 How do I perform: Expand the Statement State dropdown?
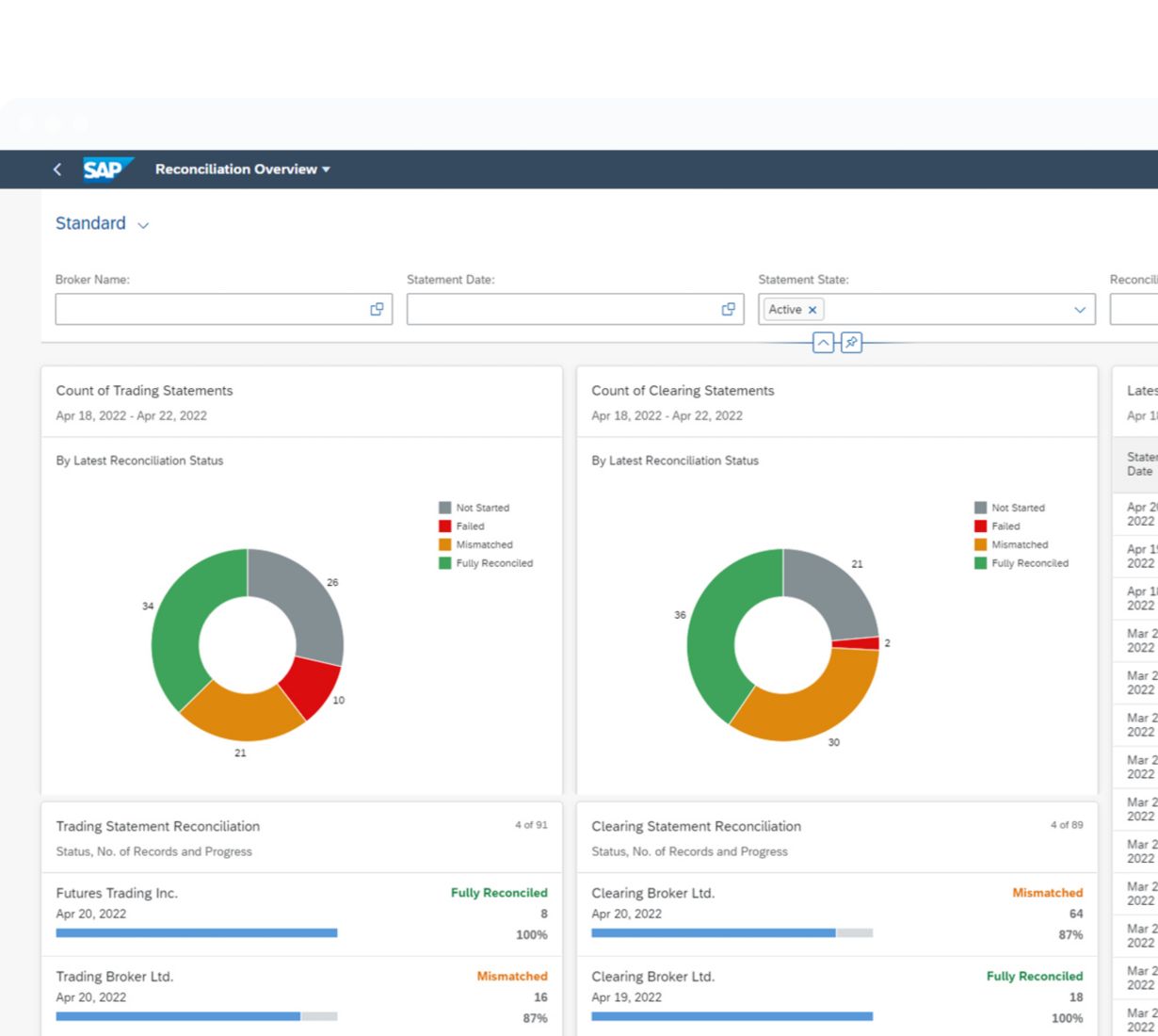[1080, 310]
